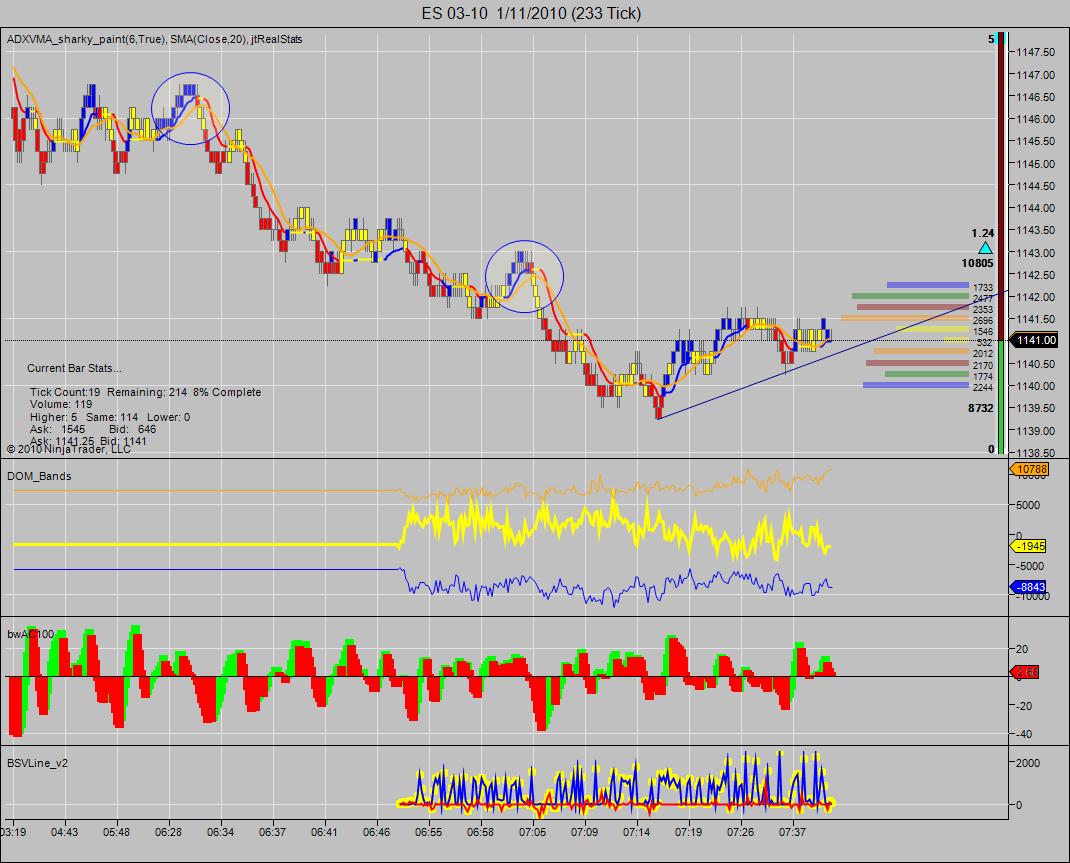
Task: Click the Tick Count:19 Remaining: 214 line
Action: [x=145, y=392]
